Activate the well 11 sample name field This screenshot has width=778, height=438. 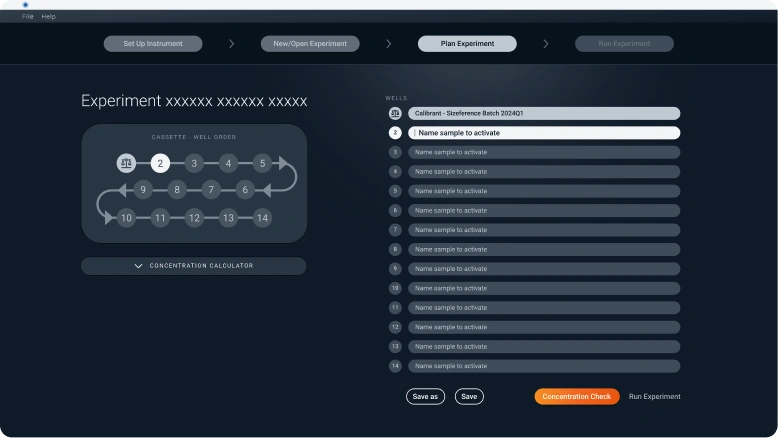[544, 308]
